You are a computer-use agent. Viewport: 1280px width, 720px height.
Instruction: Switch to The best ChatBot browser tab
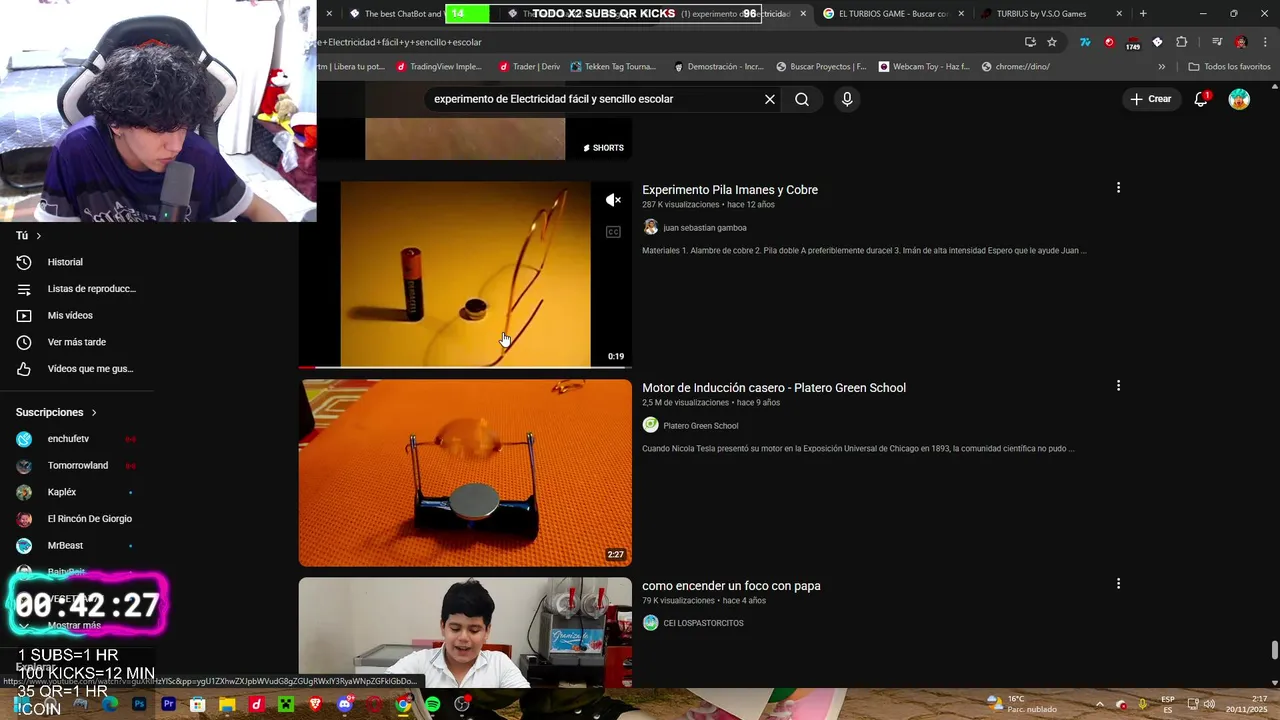pos(395,14)
